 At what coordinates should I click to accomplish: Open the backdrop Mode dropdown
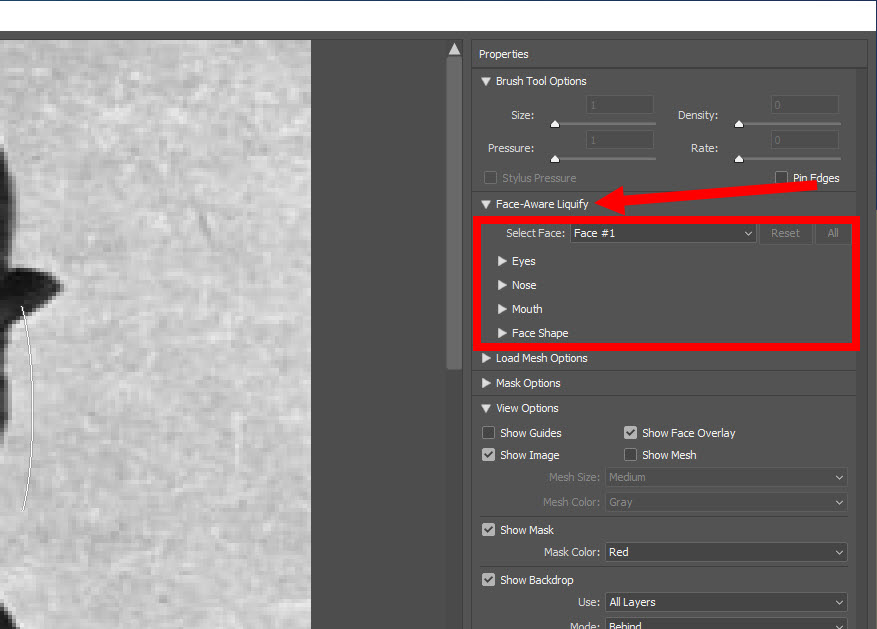[726, 624]
